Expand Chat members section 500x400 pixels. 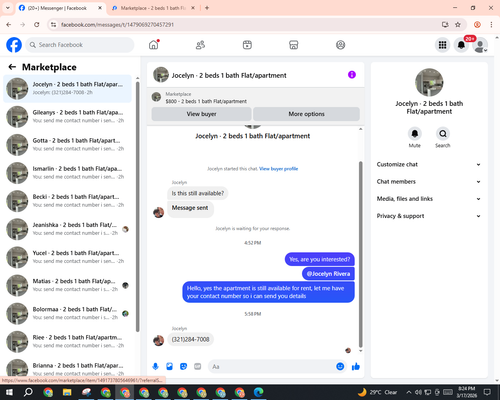point(429,182)
